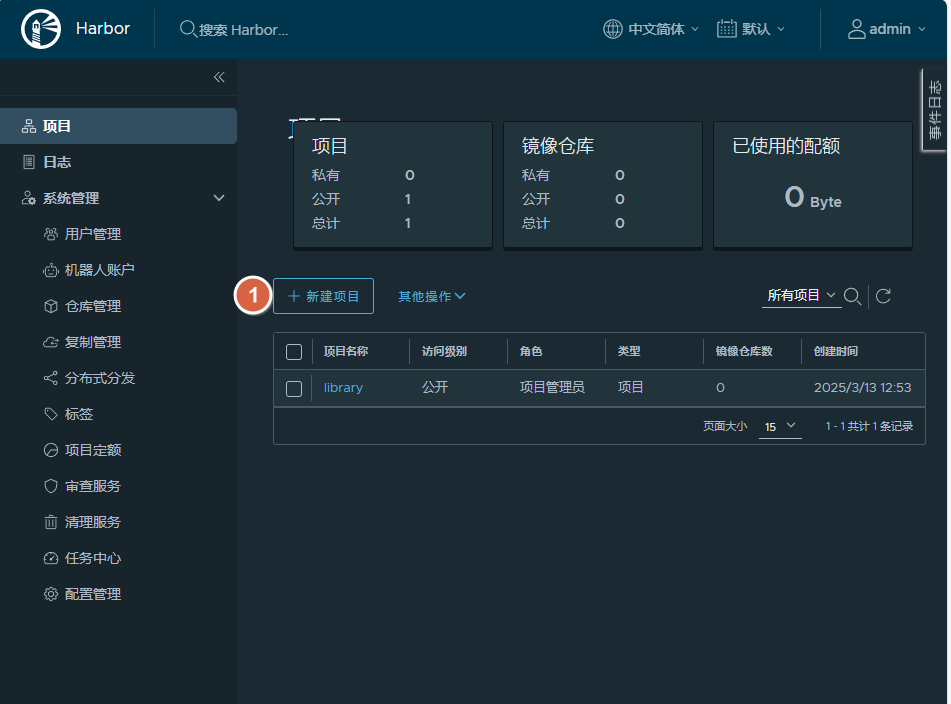Click the 复制管理 cloud icon

click(x=51, y=342)
